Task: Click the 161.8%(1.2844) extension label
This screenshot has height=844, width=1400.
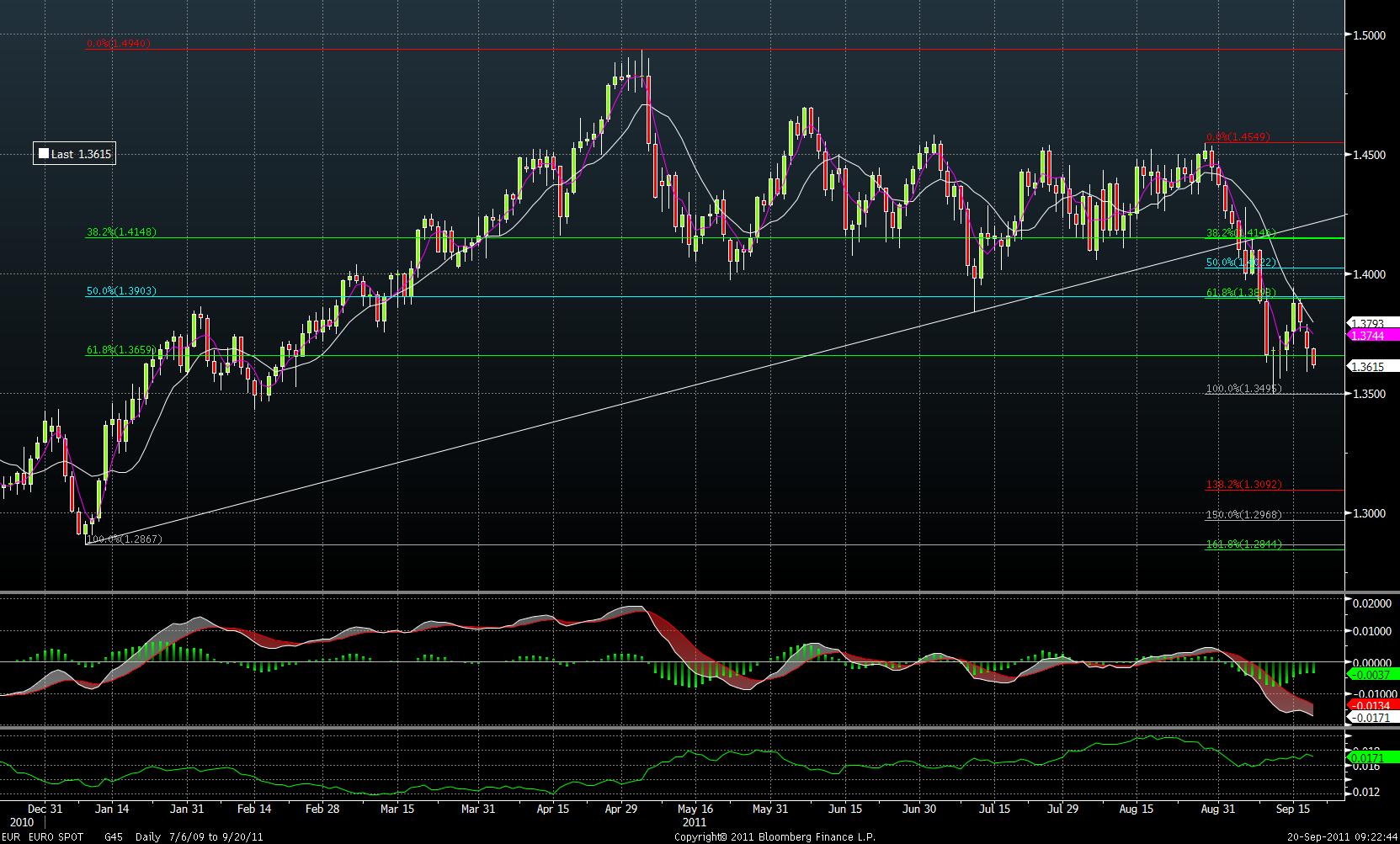Action: coord(1243,544)
